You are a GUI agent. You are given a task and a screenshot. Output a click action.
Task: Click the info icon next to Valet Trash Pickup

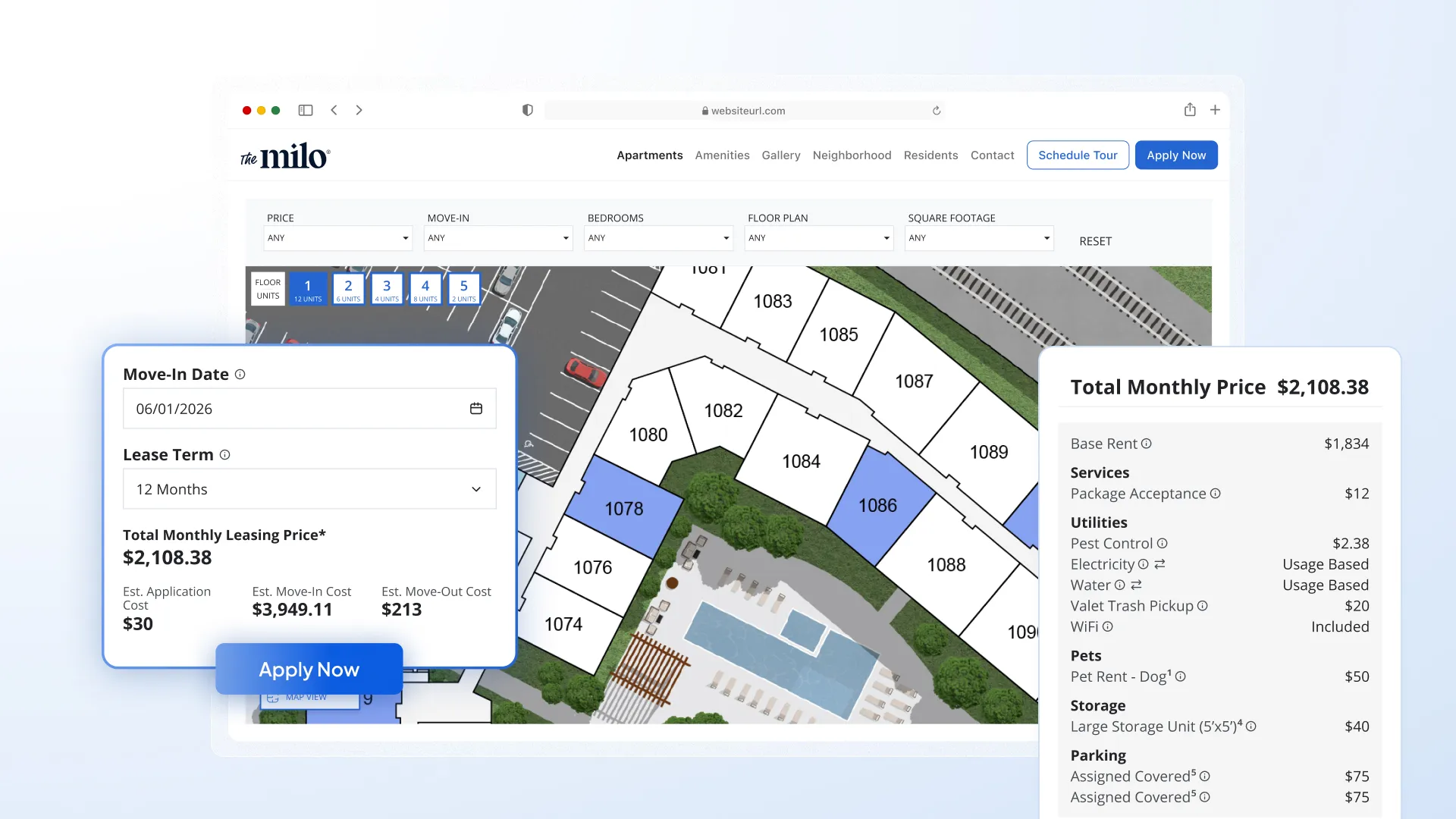pos(1202,606)
